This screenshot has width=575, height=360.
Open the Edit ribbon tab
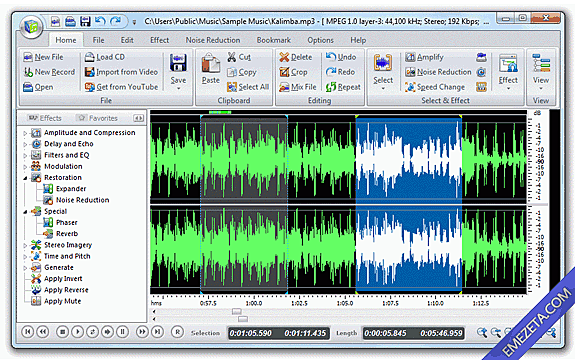pos(127,40)
